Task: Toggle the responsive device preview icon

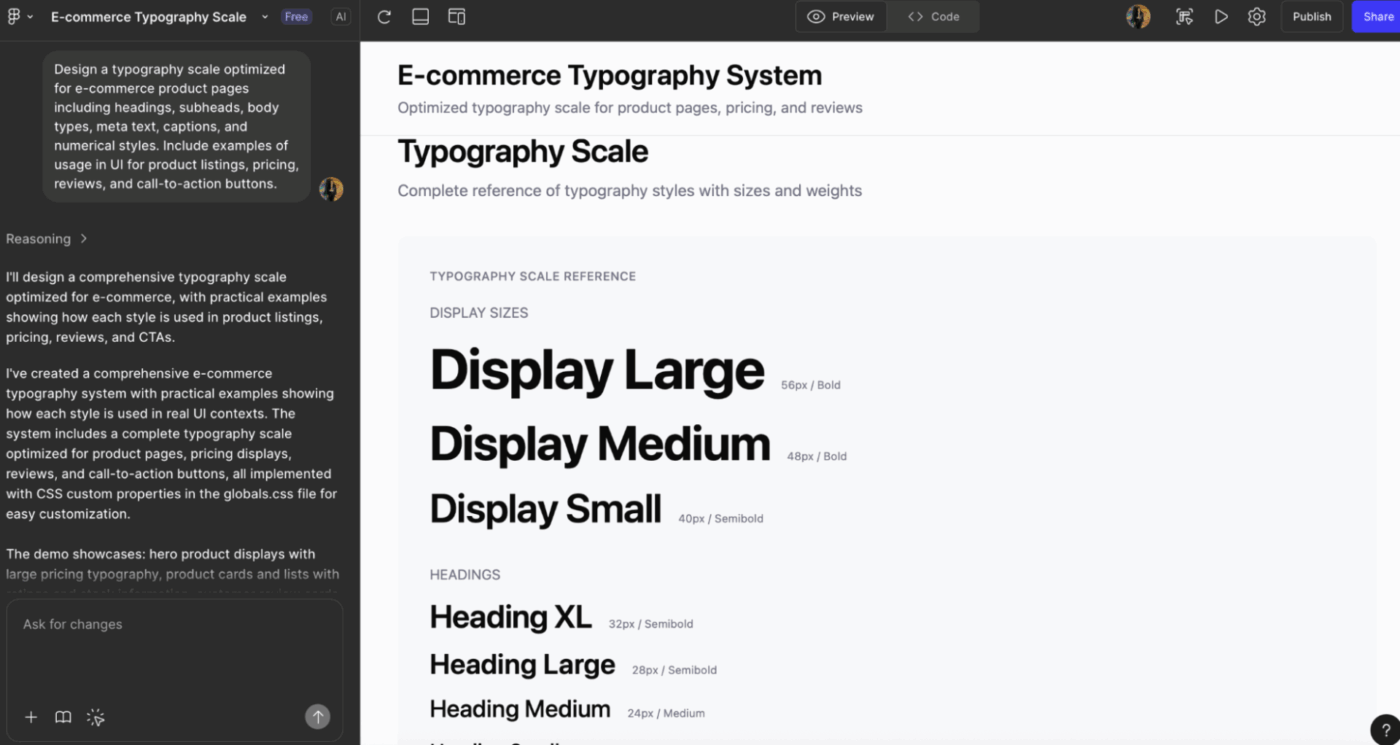Action: pos(457,16)
